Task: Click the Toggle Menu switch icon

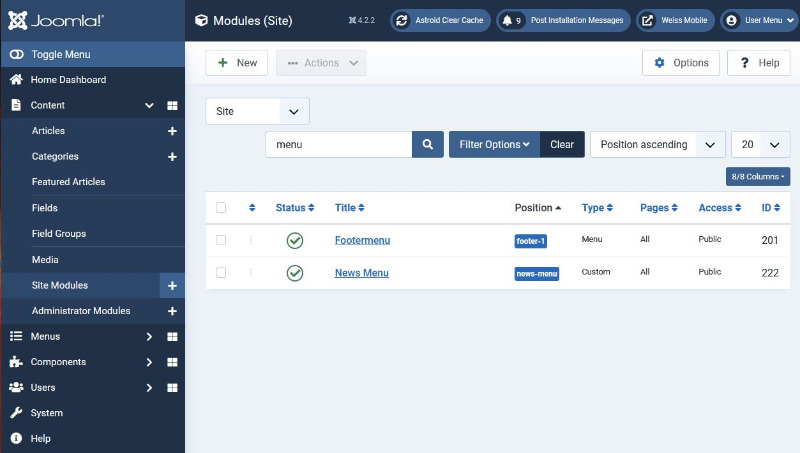Action: click(16, 54)
